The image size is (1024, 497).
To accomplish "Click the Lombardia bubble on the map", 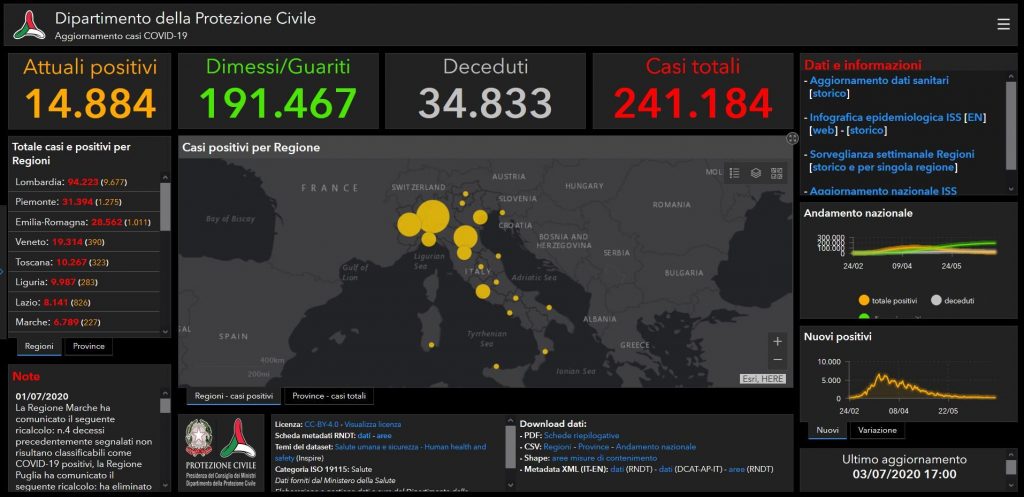I will [x=432, y=216].
